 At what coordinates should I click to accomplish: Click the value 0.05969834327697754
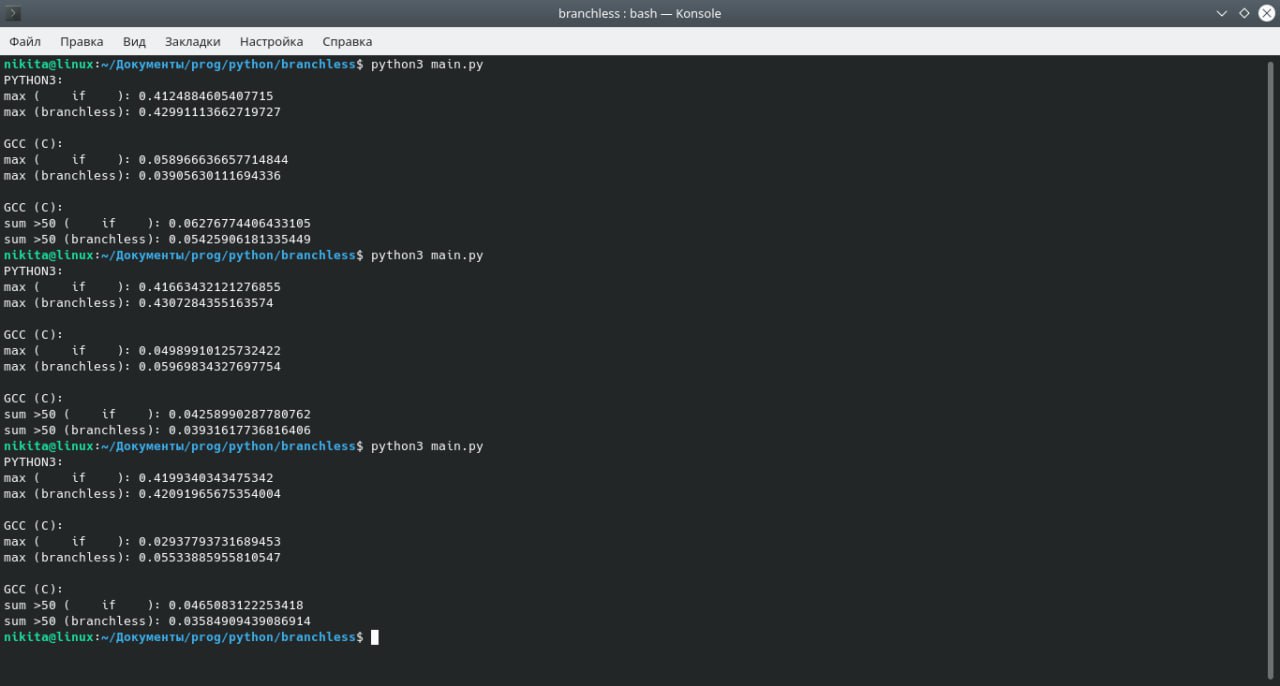[210, 366]
